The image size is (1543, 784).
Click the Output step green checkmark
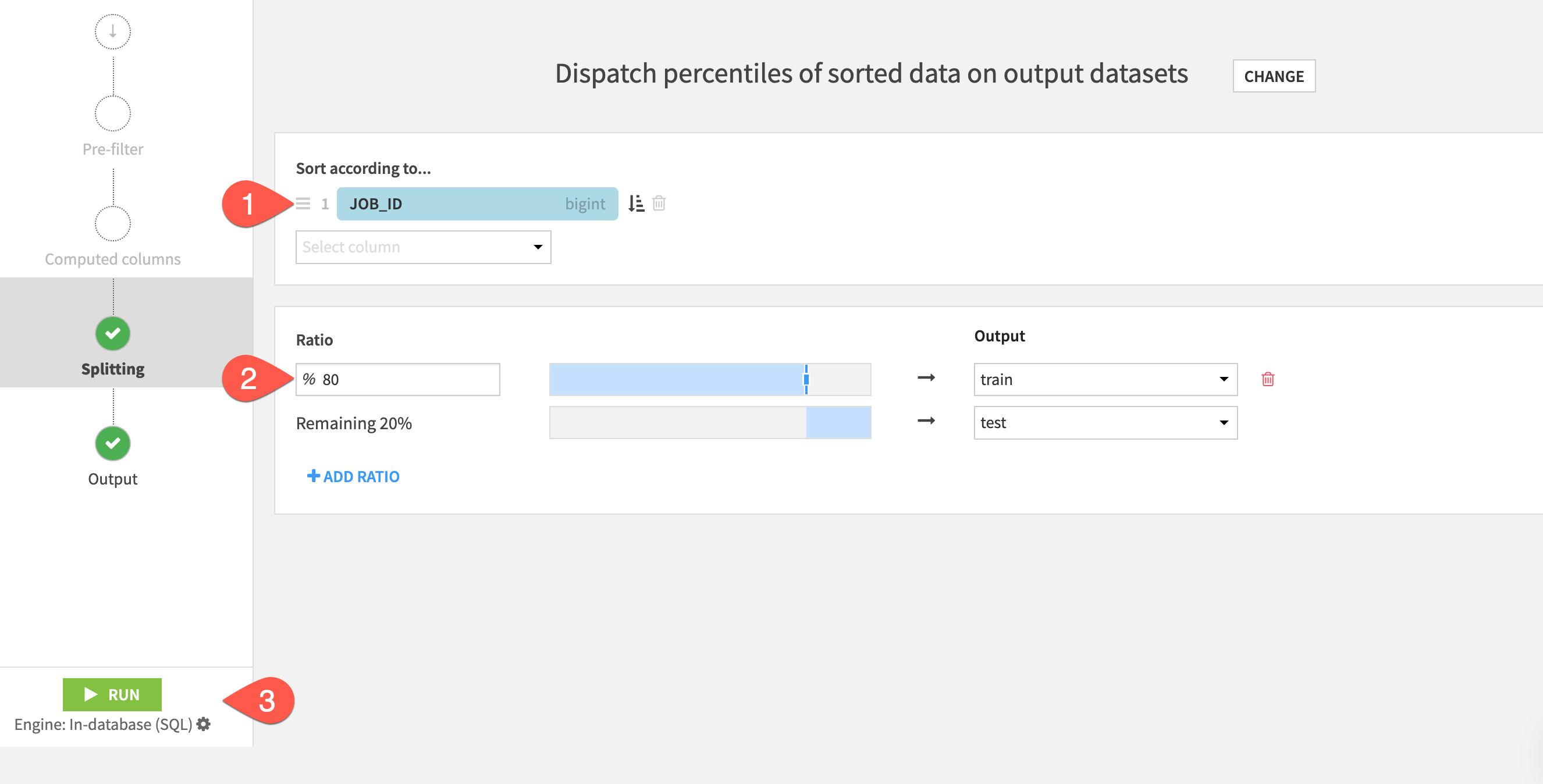[113, 443]
